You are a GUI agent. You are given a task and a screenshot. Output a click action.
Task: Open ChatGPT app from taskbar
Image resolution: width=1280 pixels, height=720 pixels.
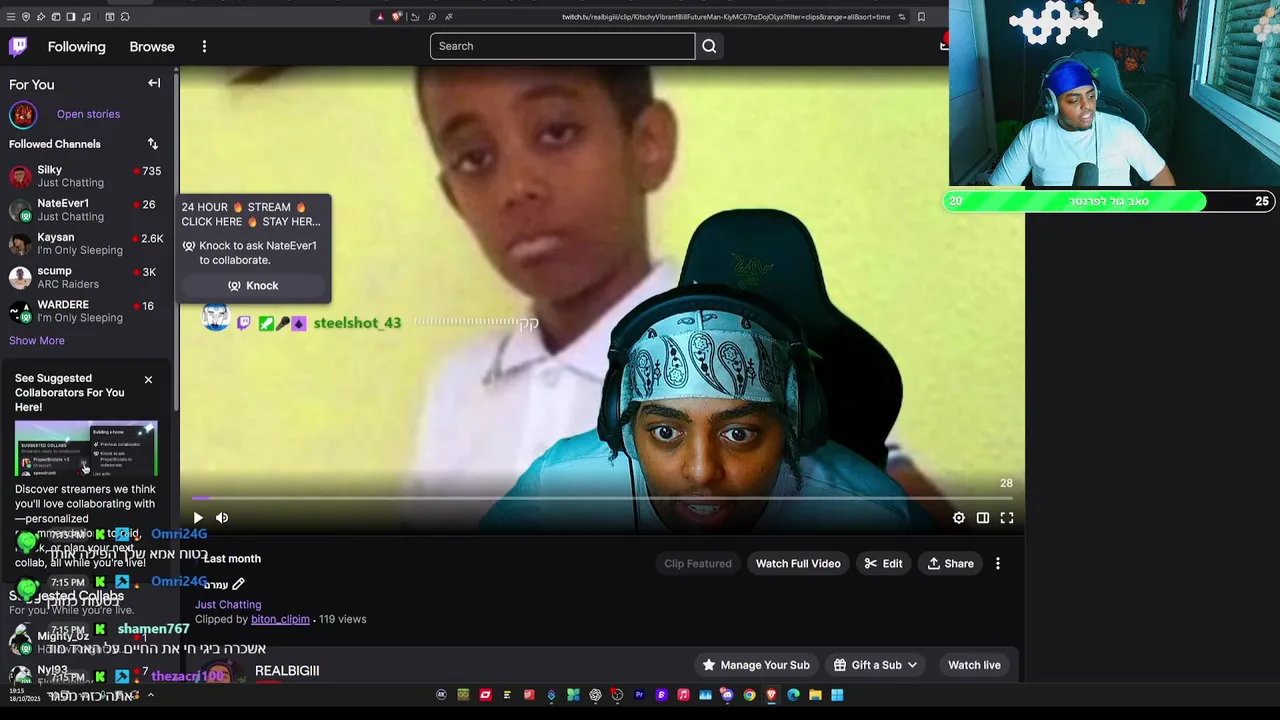pyautogui.click(x=595, y=695)
